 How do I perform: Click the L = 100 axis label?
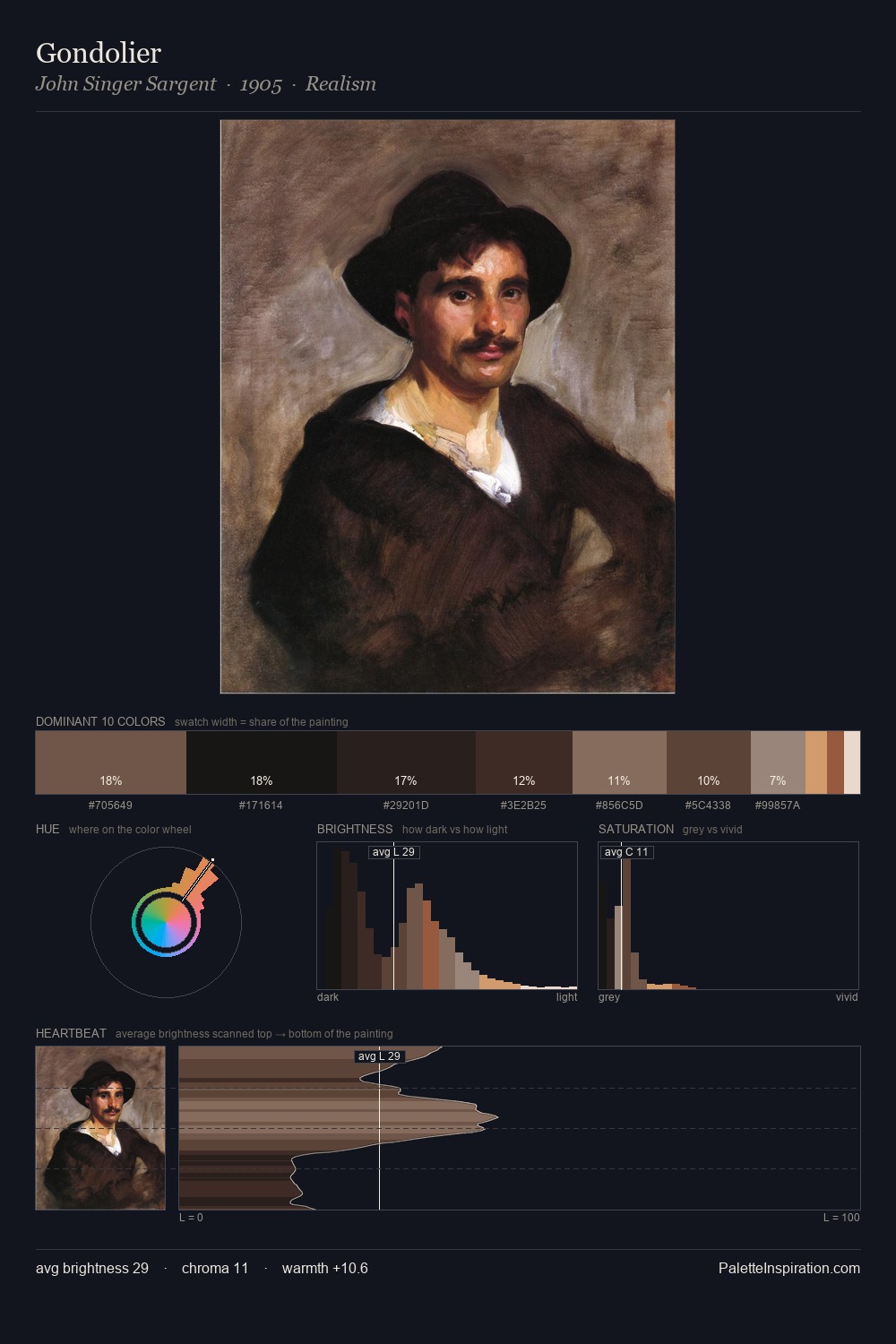pyautogui.click(x=841, y=1218)
